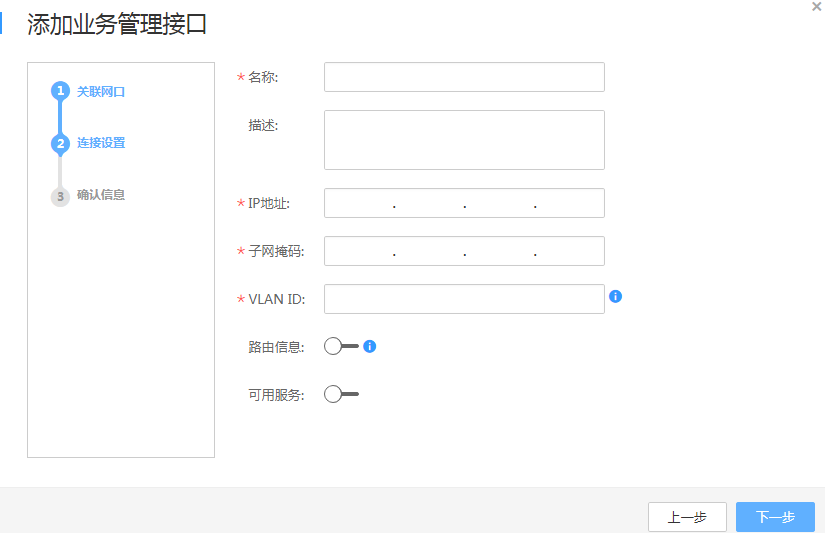
Task: Select the first octet of 子网掩码
Action: point(359,251)
